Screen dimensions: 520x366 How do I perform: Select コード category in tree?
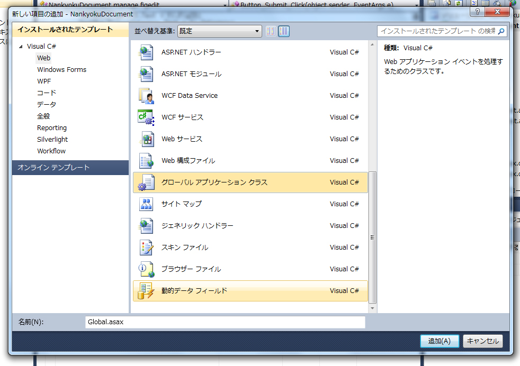tap(46, 93)
